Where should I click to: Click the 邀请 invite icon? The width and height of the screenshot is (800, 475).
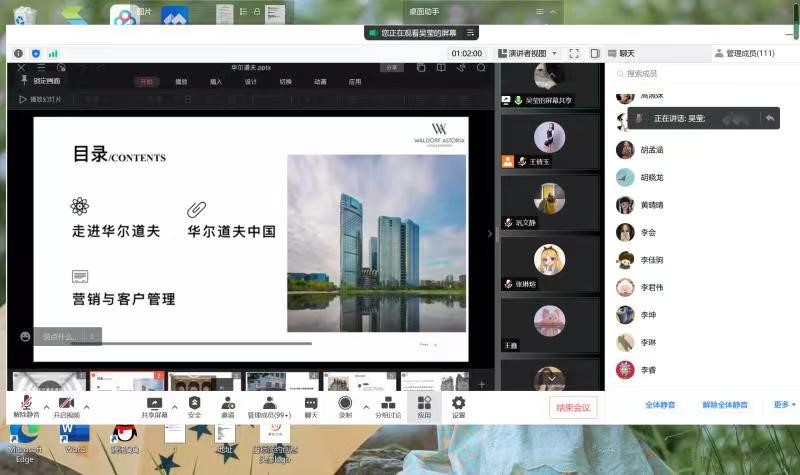coord(228,404)
